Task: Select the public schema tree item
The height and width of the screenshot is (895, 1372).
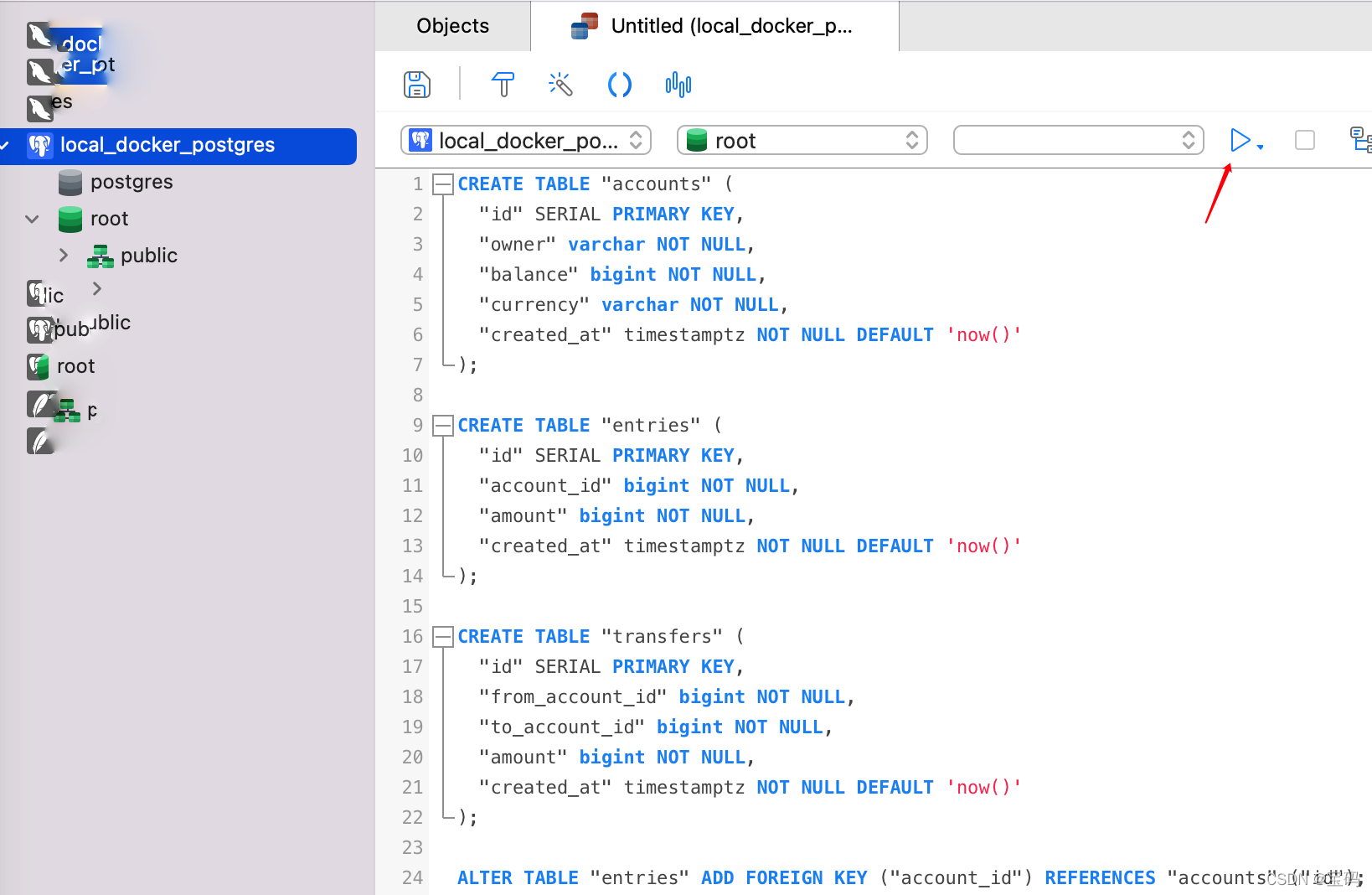Action: coord(149,256)
